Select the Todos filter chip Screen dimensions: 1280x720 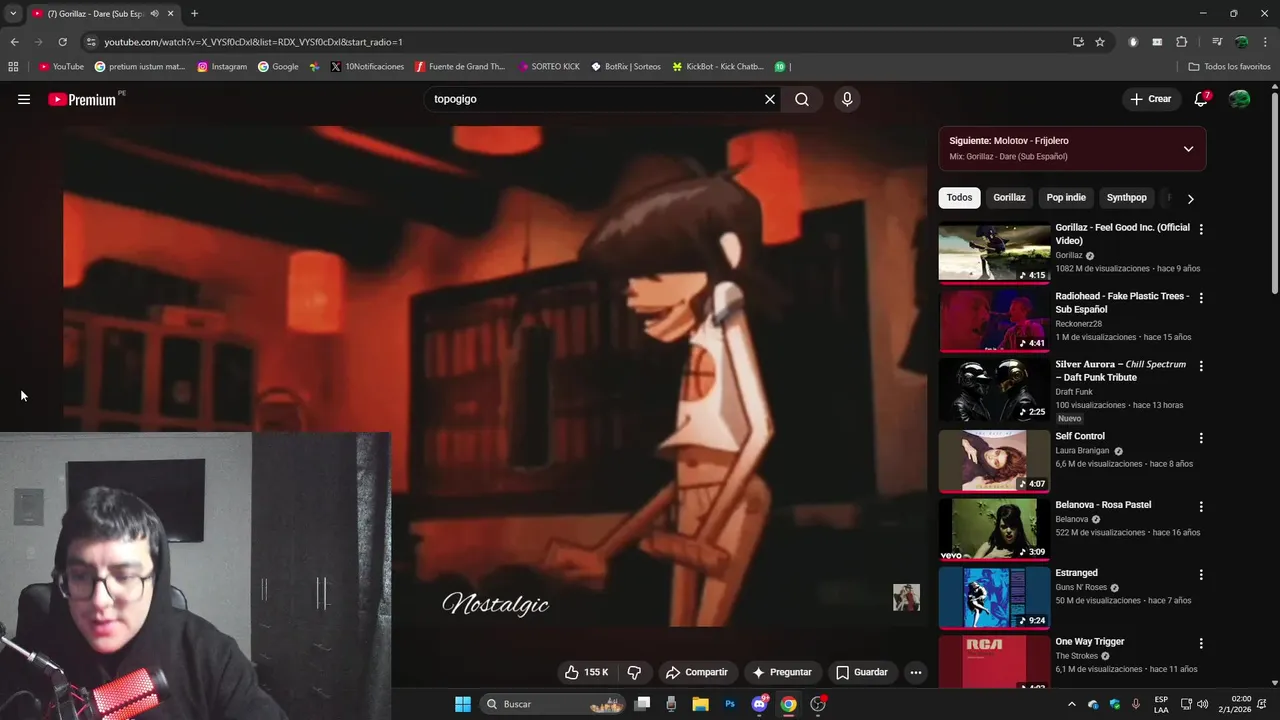959,197
